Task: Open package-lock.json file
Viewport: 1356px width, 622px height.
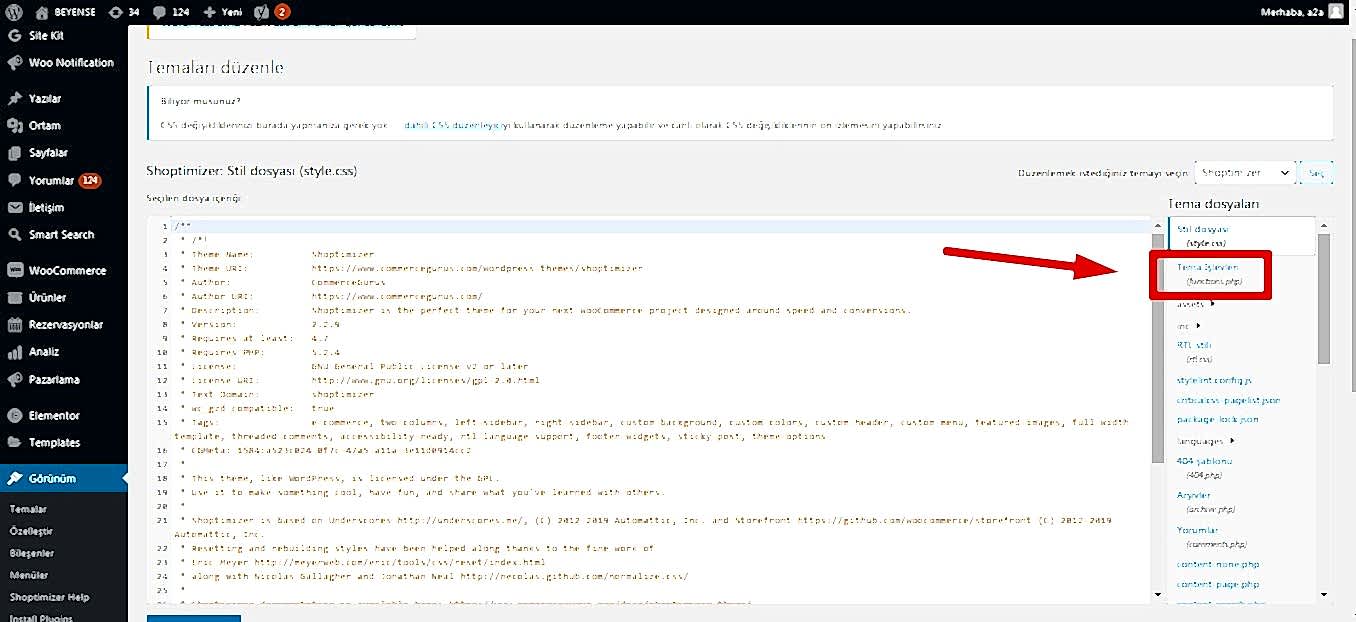Action: click(1218, 420)
